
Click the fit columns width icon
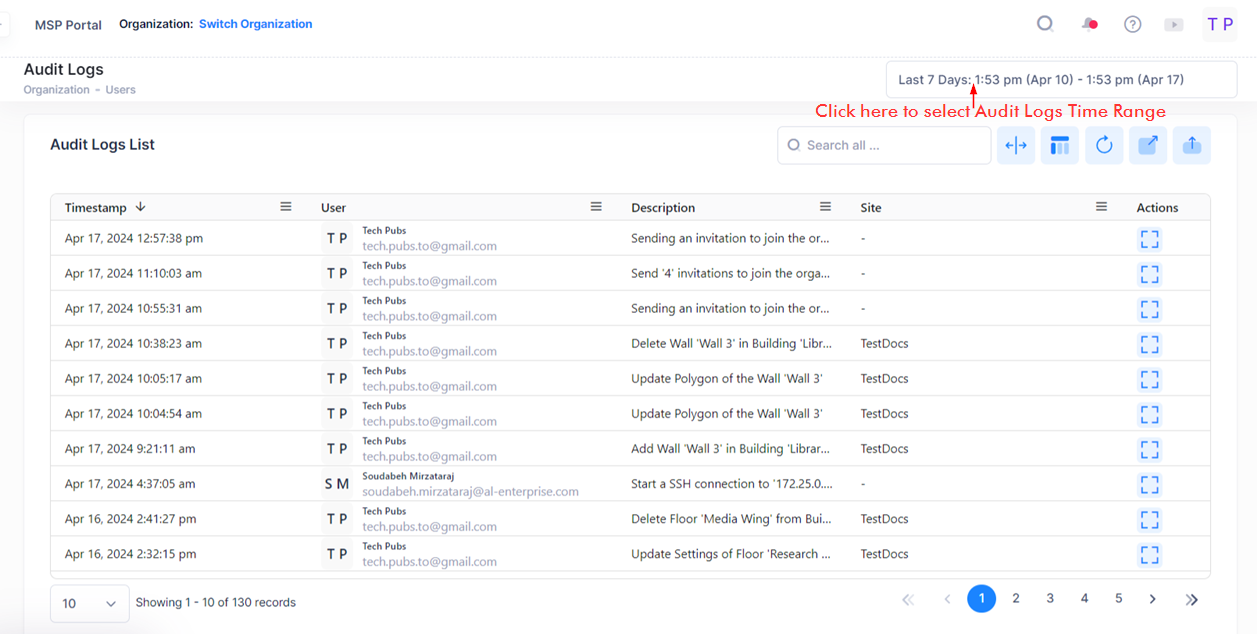1016,146
